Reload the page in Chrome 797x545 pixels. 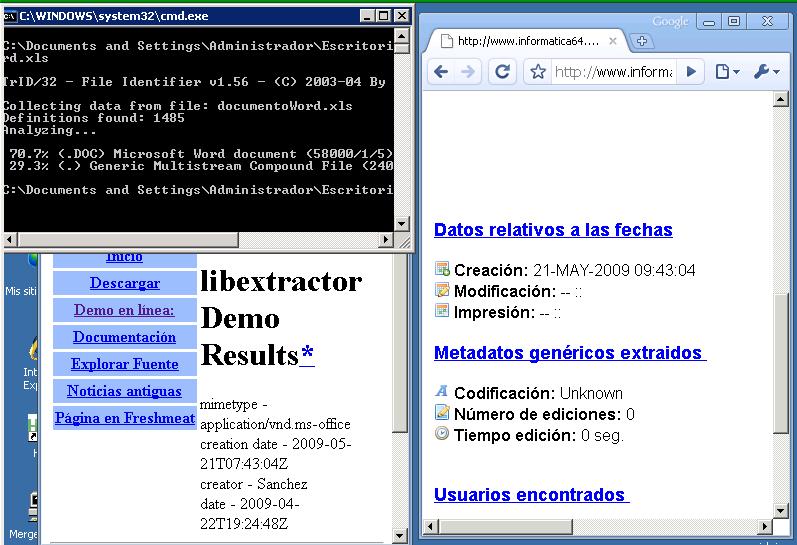coord(503,72)
